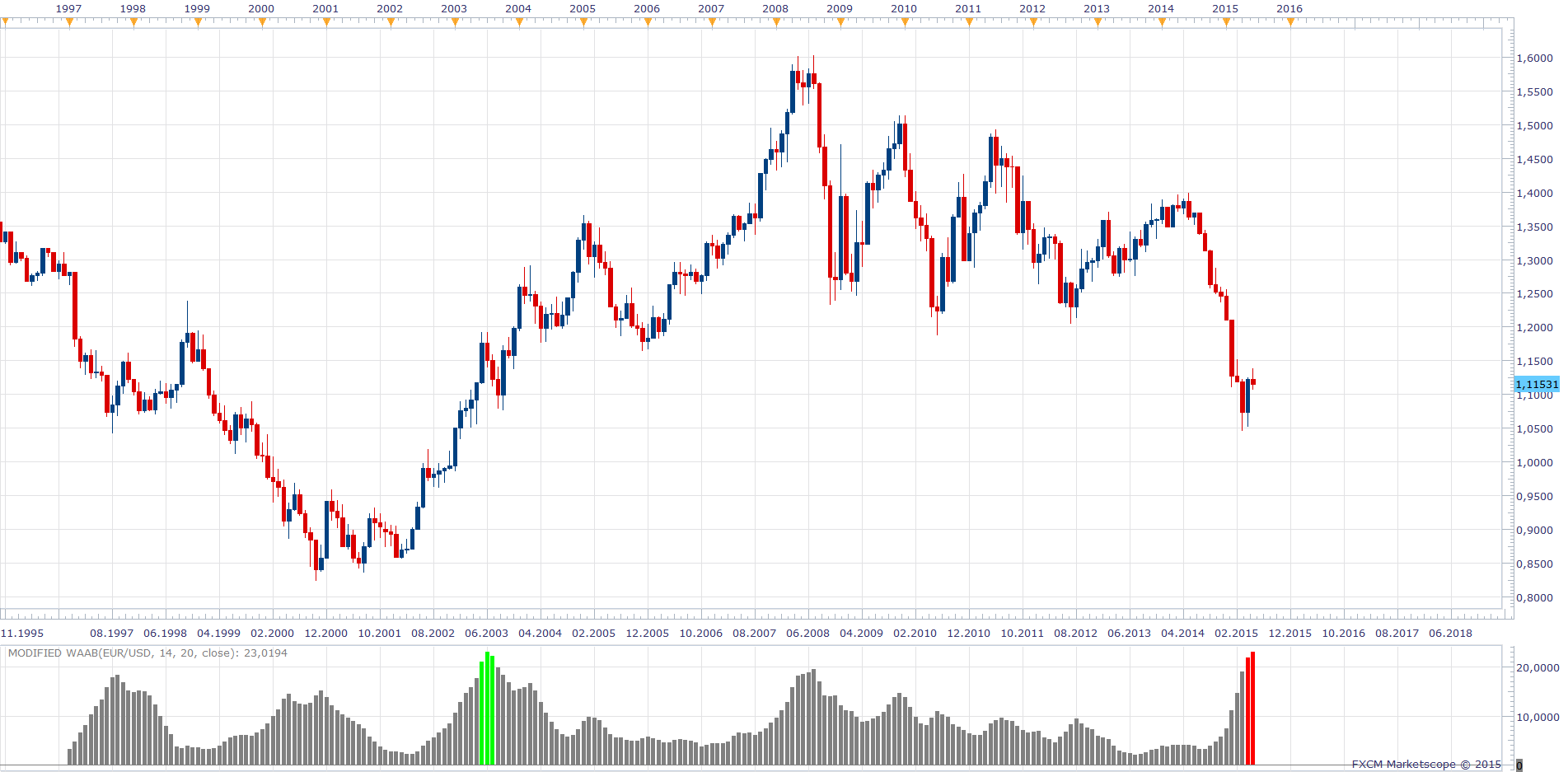This screenshot has height=772, width=1568.
Task: Click the orange marker below year 2005
Action: click(584, 22)
